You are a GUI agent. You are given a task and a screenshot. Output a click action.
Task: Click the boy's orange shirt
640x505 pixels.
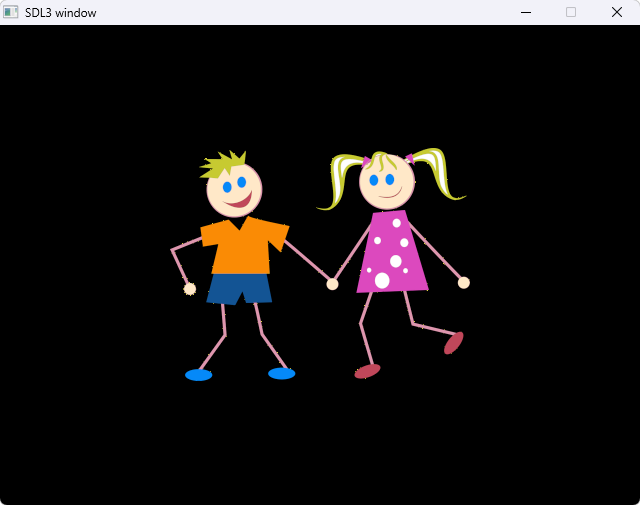coord(244,247)
